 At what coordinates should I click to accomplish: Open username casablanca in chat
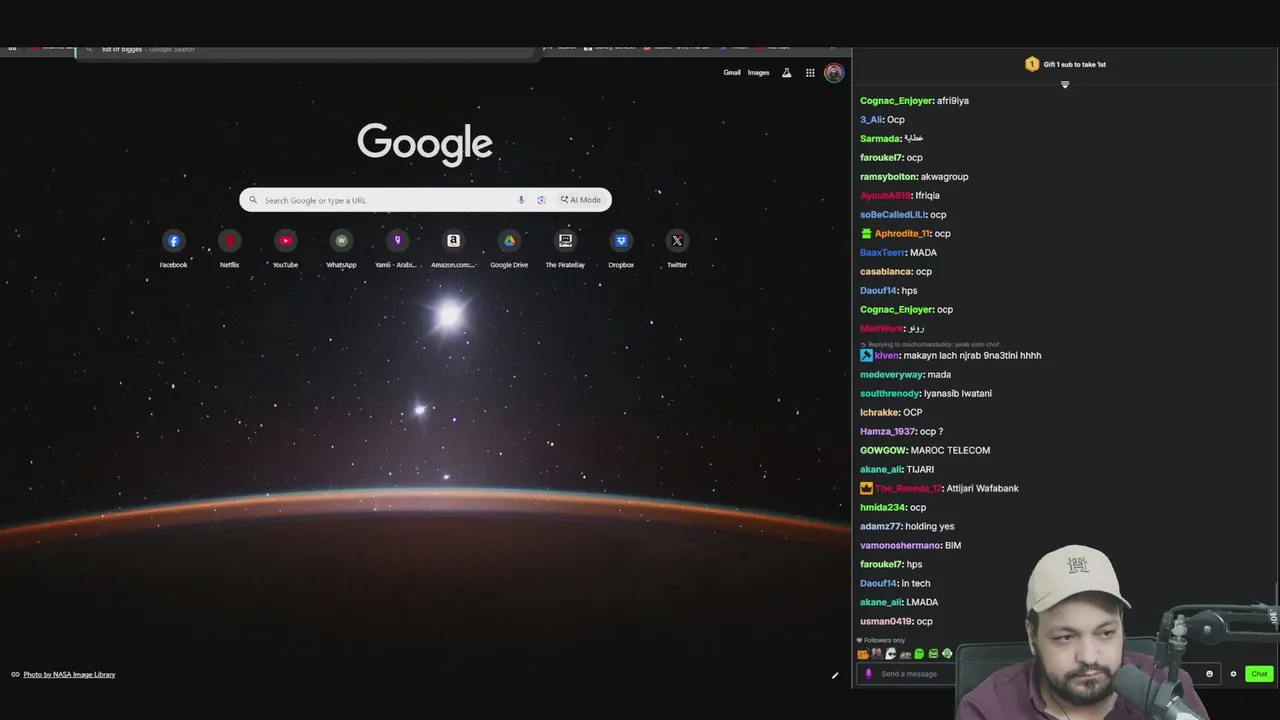[x=885, y=272]
